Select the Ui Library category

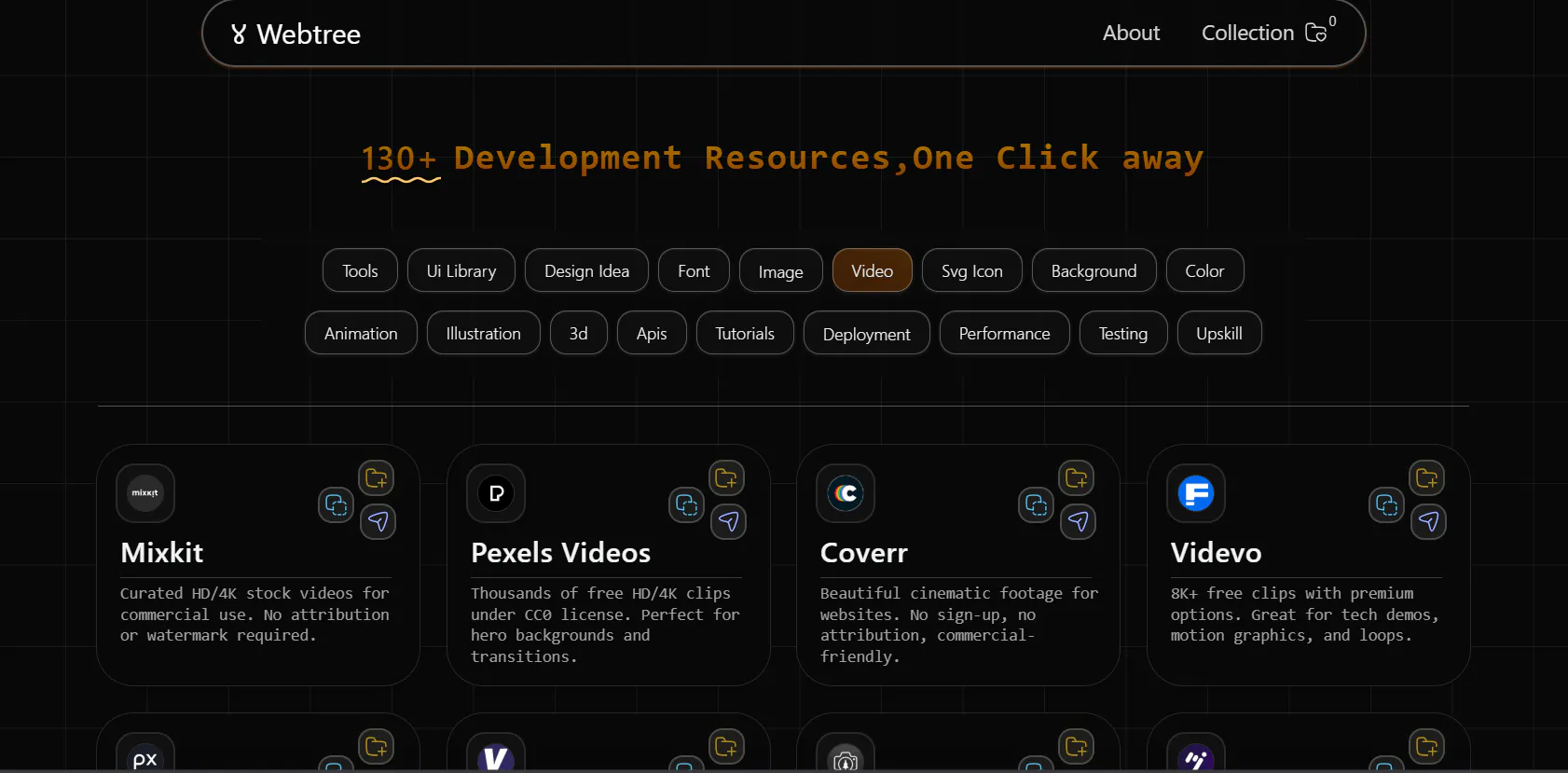tap(461, 270)
